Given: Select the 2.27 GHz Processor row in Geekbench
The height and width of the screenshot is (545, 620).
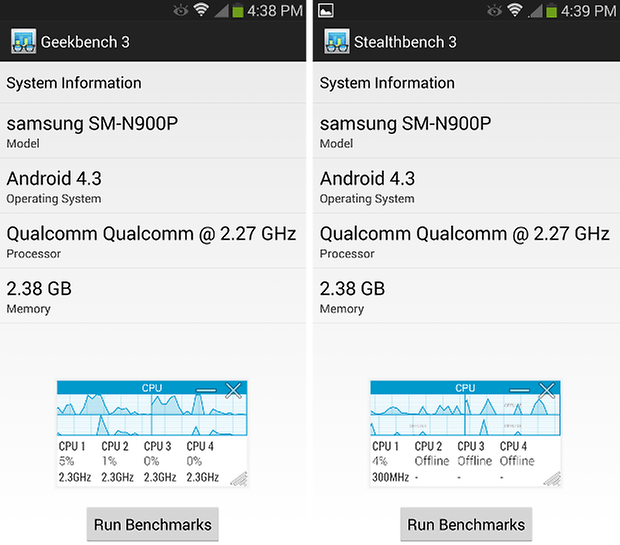Looking at the screenshot, I should (x=153, y=241).
